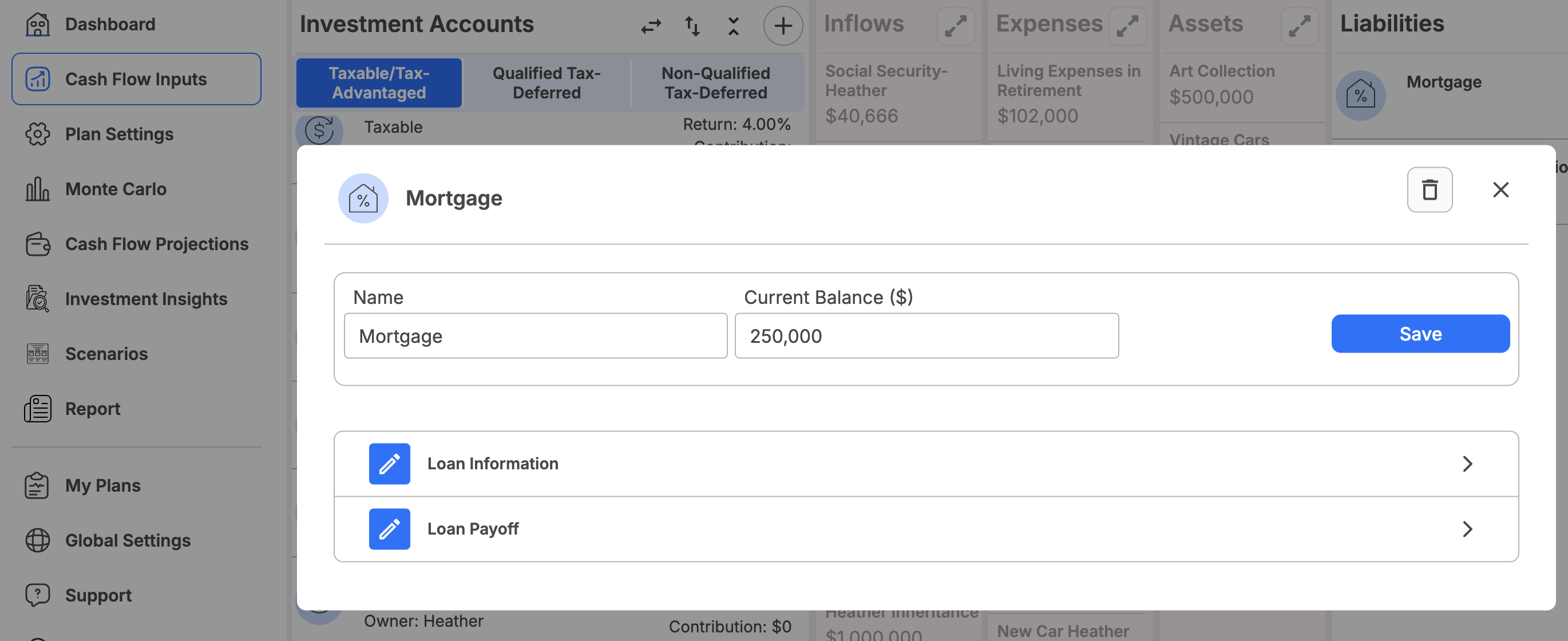
Task: Click the Name input field
Action: tap(535, 335)
